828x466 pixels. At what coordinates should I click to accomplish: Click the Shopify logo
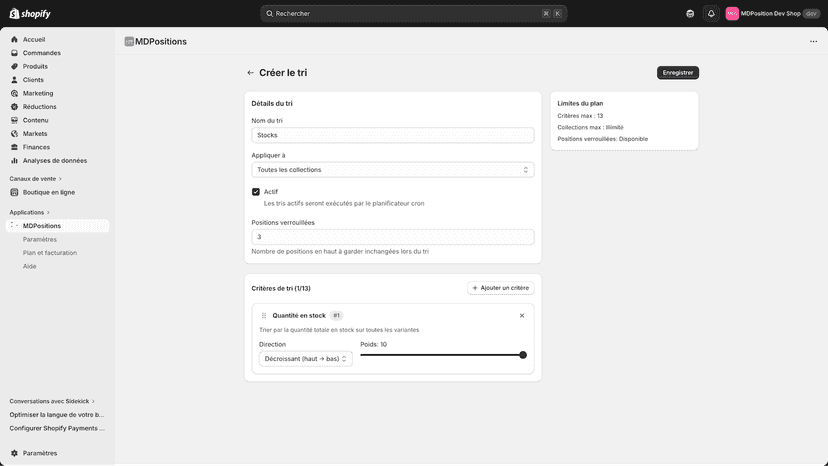30,14
